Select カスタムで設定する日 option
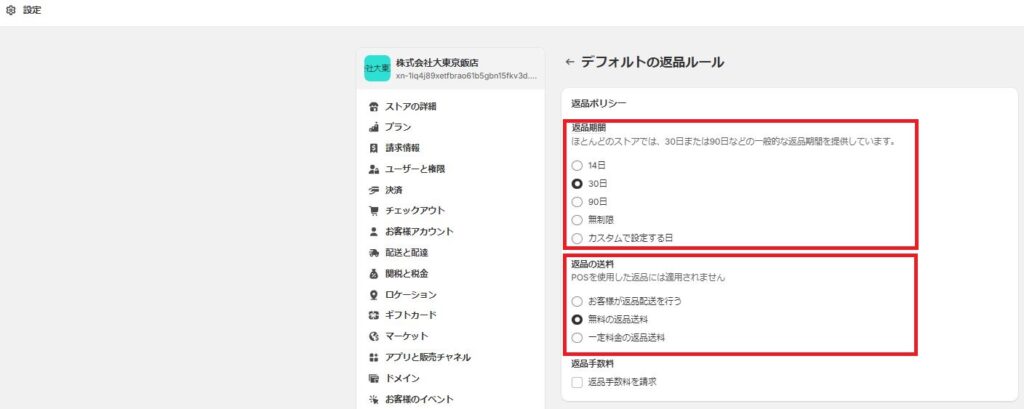The image size is (1024, 409). point(577,238)
